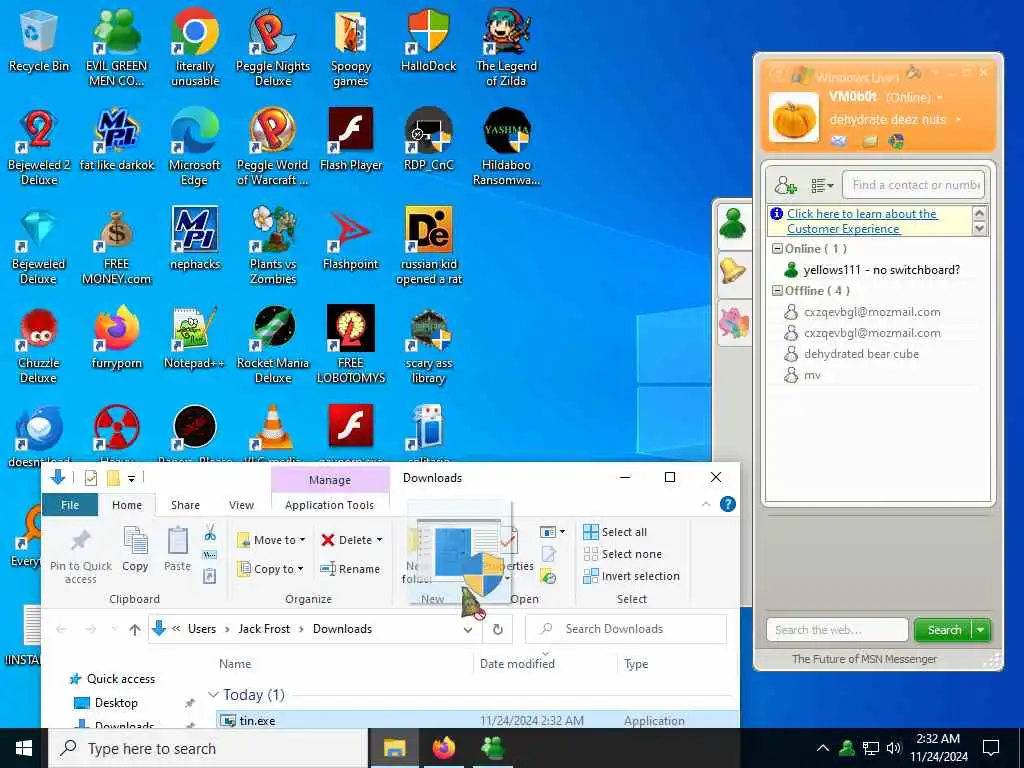
Task: Open the Copy to dropdown
Action: (270, 569)
